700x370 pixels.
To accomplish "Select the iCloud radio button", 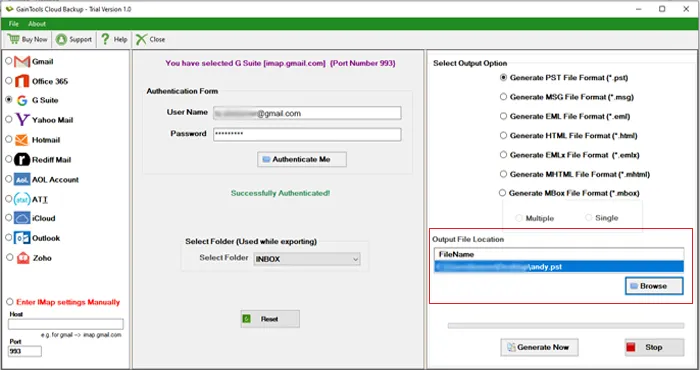I will click(8, 218).
